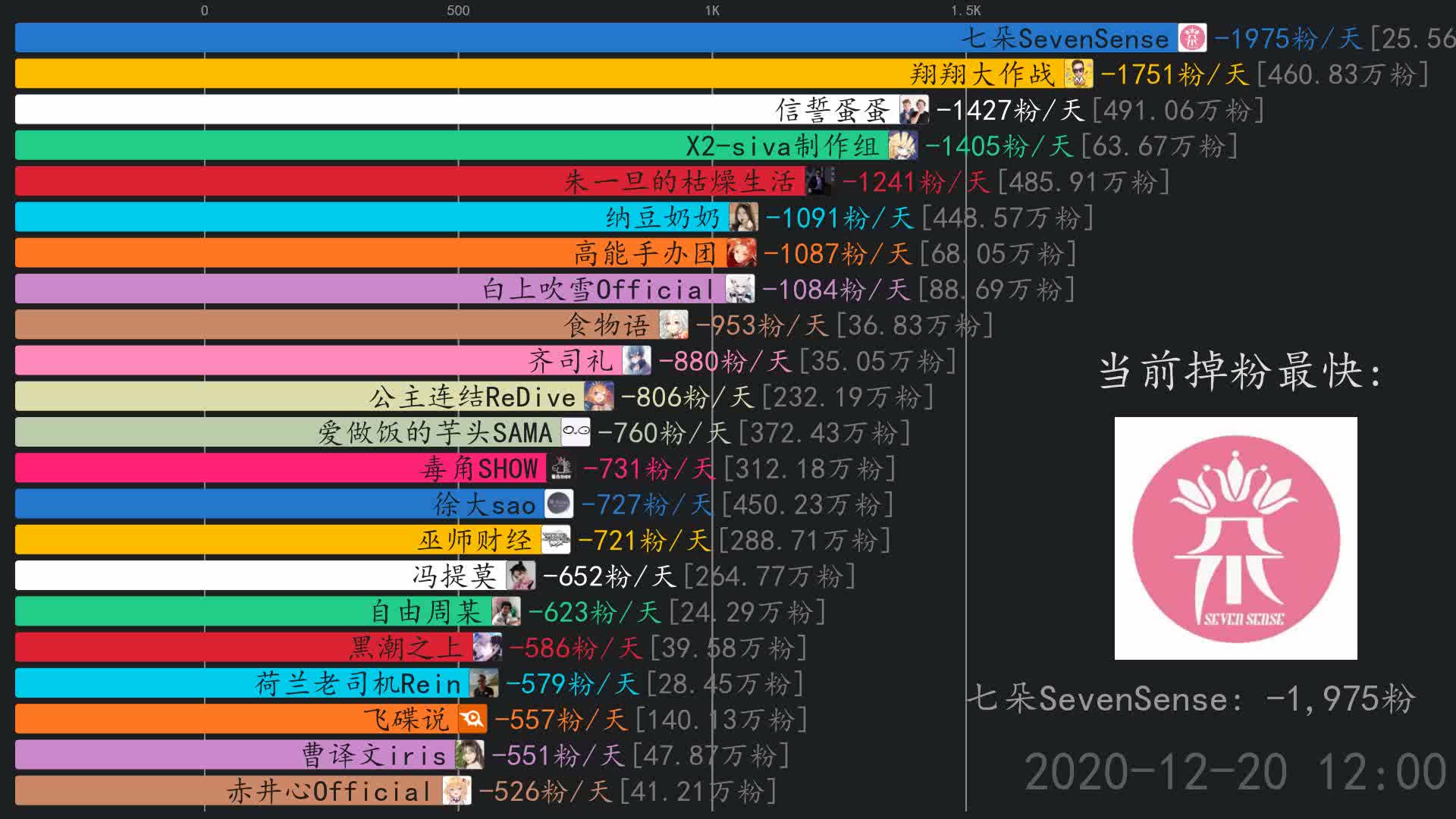Click the 信誓蛋蛋 avatar icon
Image resolution: width=1456 pixels, height=819 pixels.
point(914,110)
